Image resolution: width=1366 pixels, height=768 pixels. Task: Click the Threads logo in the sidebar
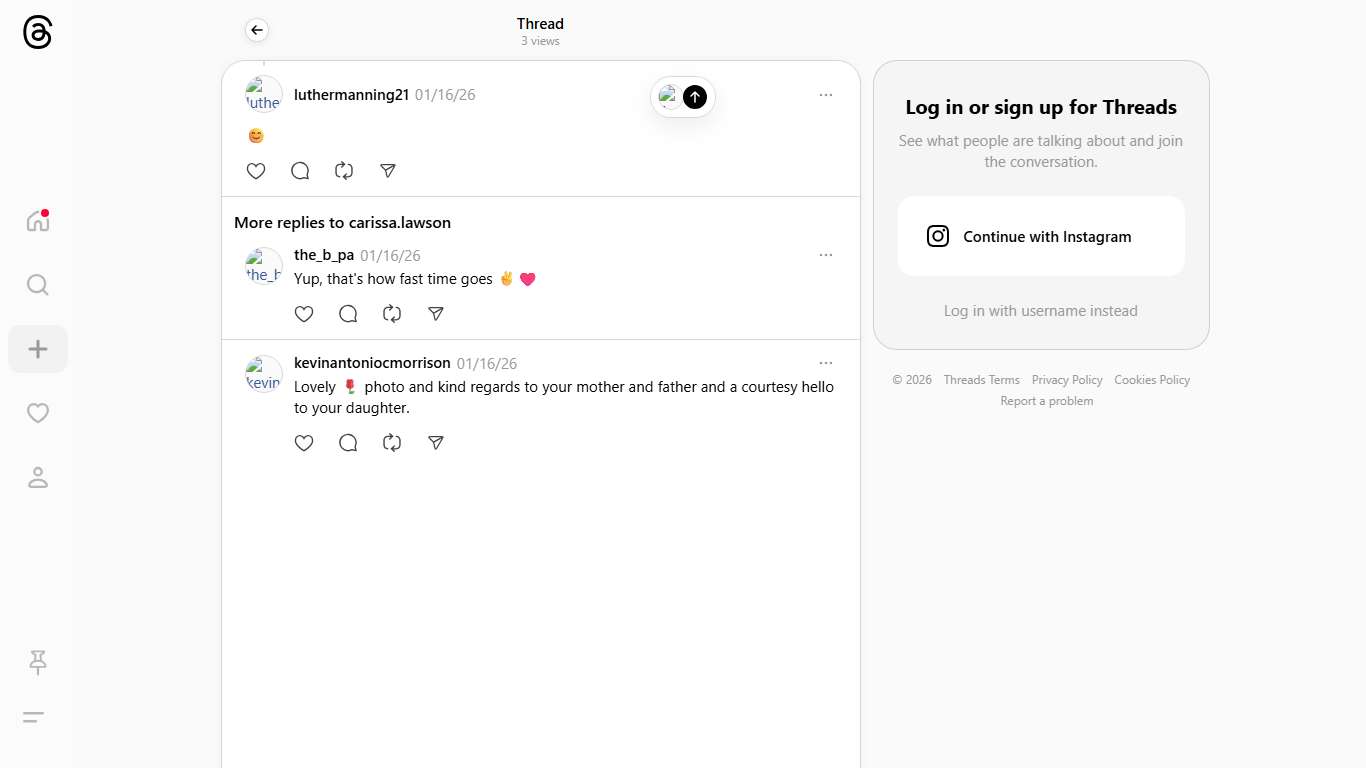click(37, 32)
